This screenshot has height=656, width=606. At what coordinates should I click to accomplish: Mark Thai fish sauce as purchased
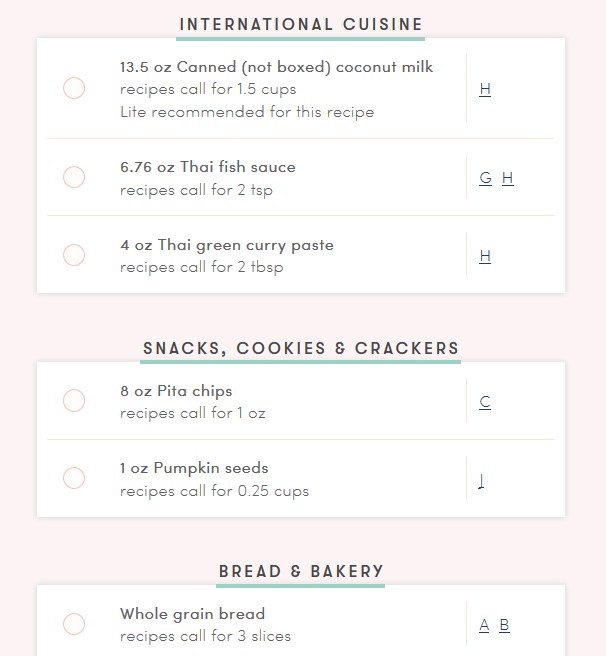(74, 177)
